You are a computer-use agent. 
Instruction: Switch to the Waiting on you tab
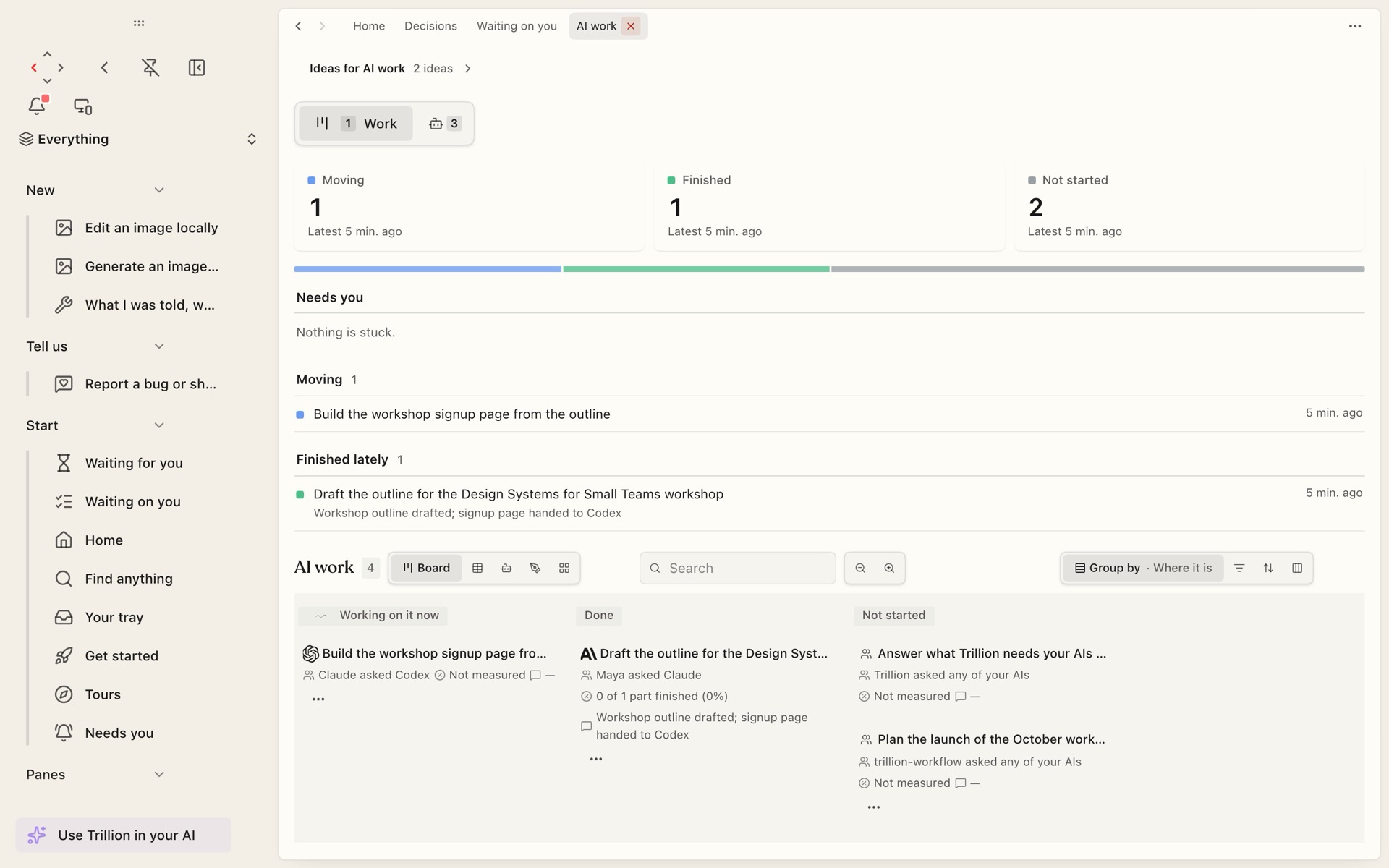(x=517, y=26)
